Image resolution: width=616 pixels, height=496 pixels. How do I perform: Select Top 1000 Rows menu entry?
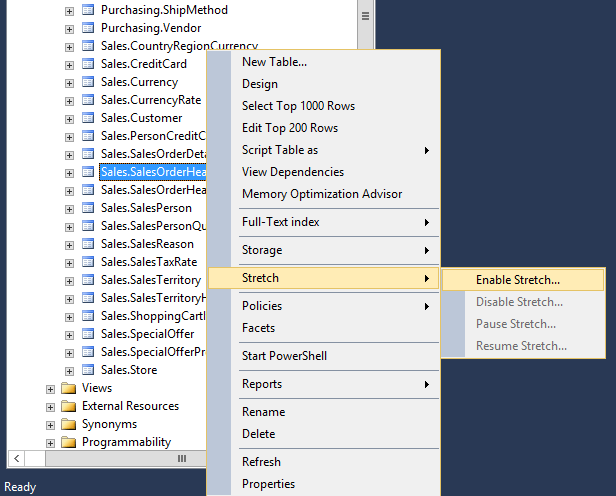coord(298,106)
